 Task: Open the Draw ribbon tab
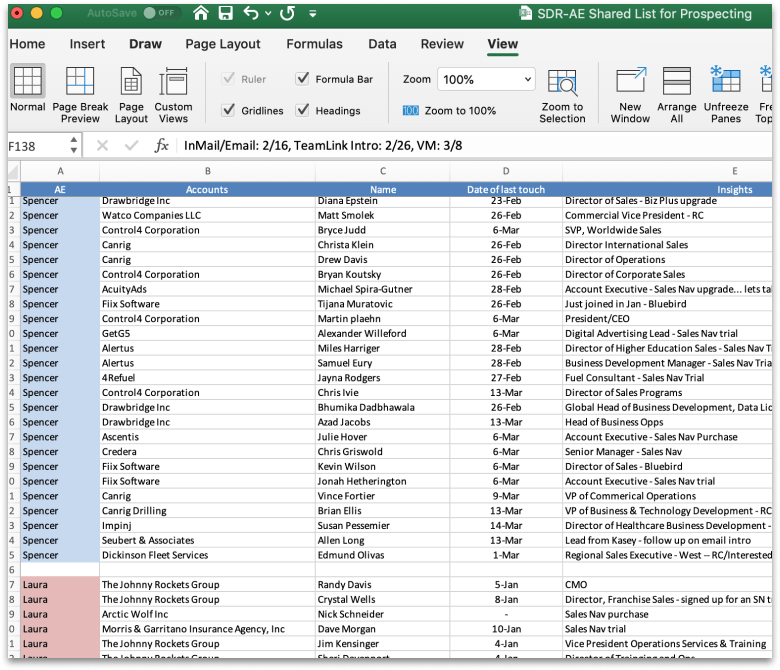pos(145,44)
